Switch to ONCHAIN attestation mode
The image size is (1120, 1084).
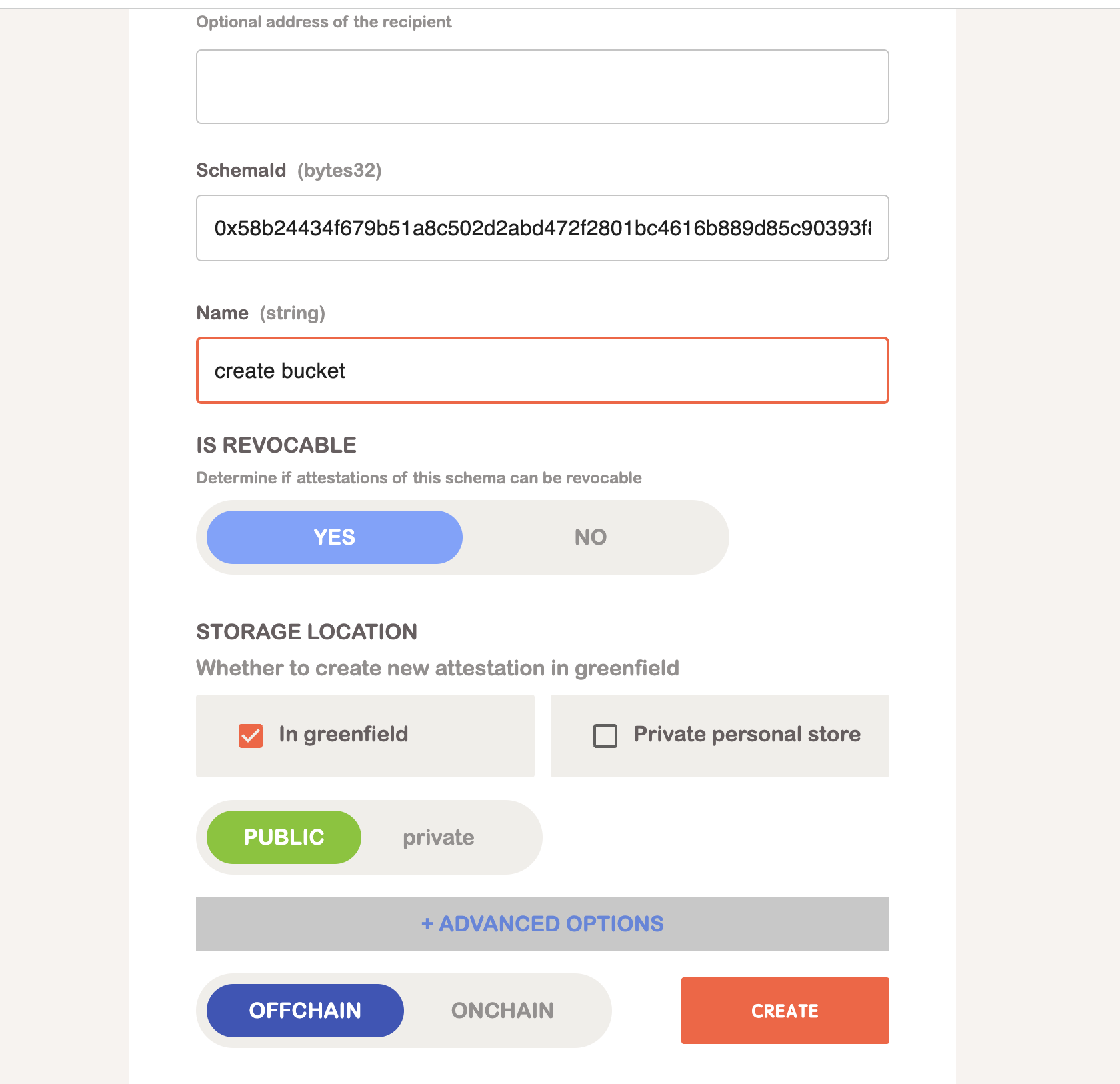pos(502,1011)
